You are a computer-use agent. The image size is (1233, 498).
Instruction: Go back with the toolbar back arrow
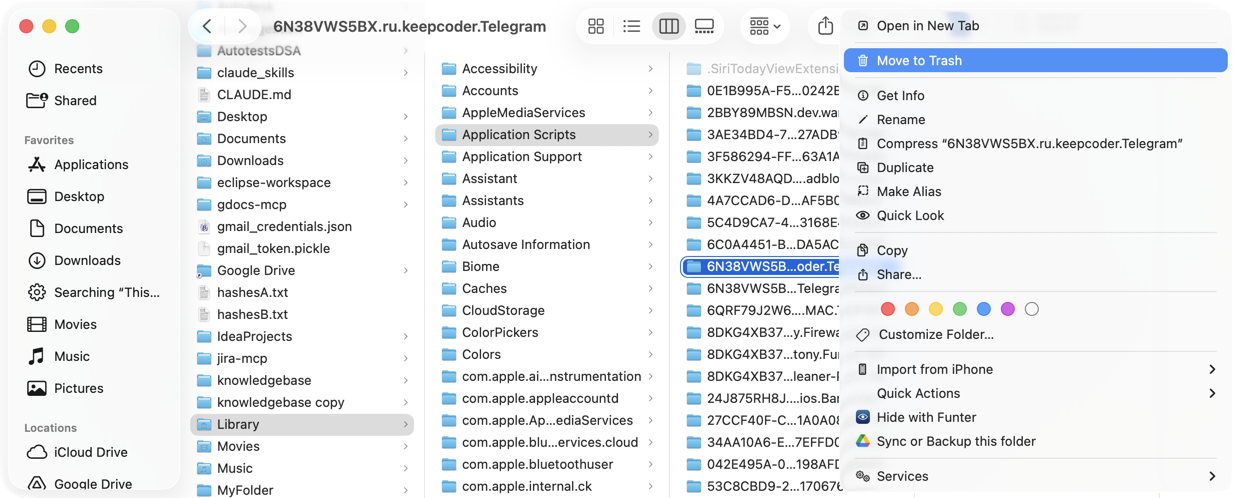click(207, 27)
